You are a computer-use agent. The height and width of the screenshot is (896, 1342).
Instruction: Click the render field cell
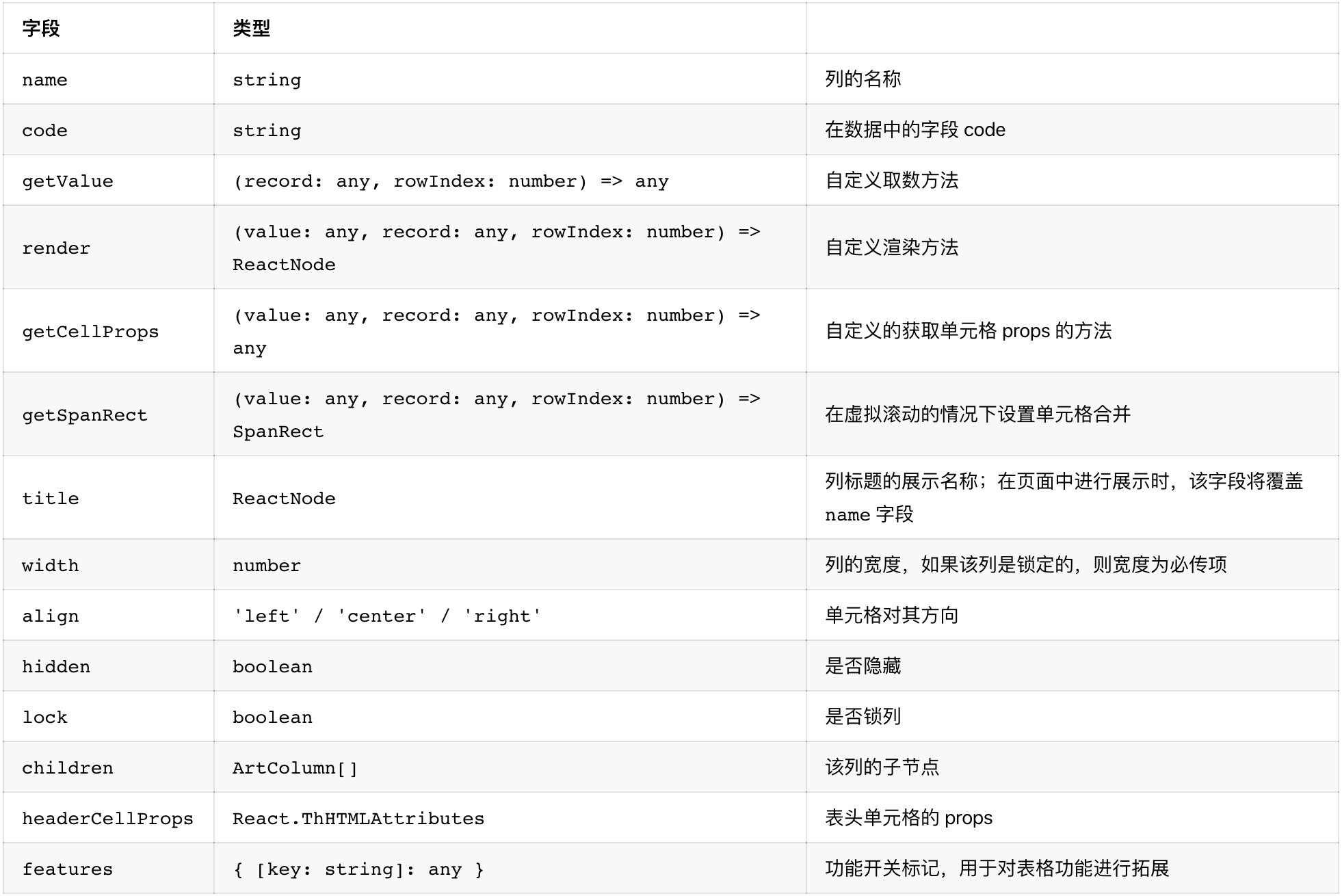click(57, 248)
